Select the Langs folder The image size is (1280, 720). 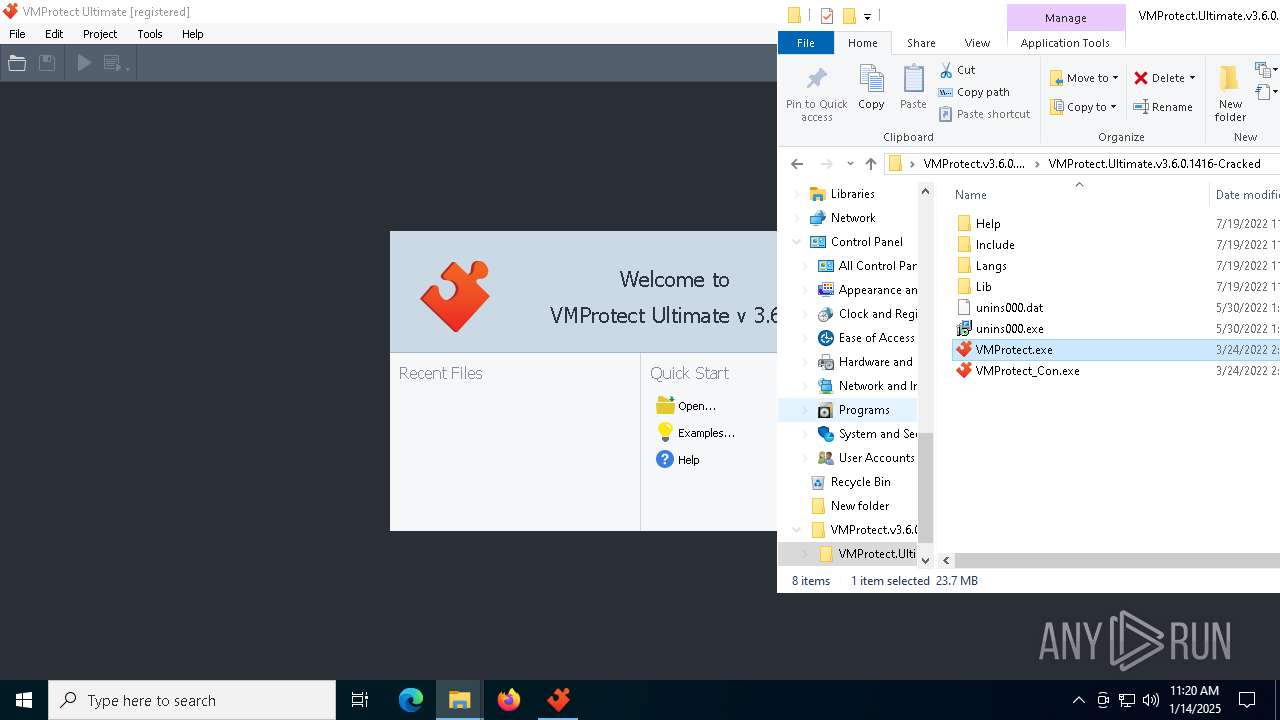pyautogui.click(x=991, y=265)
